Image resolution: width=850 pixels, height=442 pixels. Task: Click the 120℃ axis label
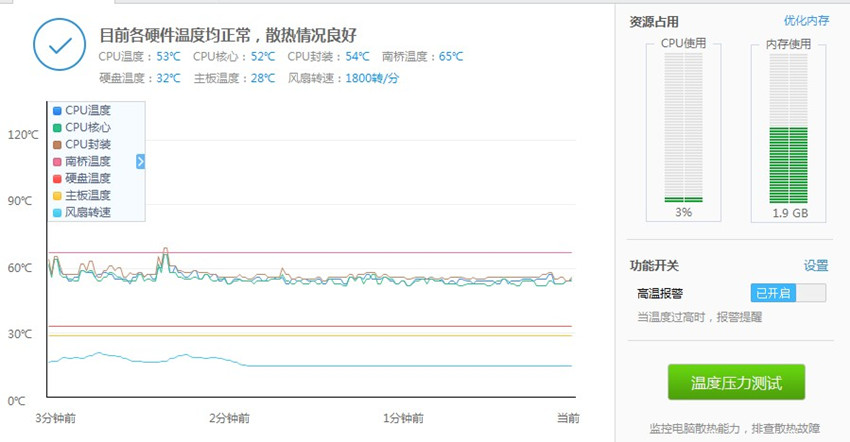tap(23, 134)
